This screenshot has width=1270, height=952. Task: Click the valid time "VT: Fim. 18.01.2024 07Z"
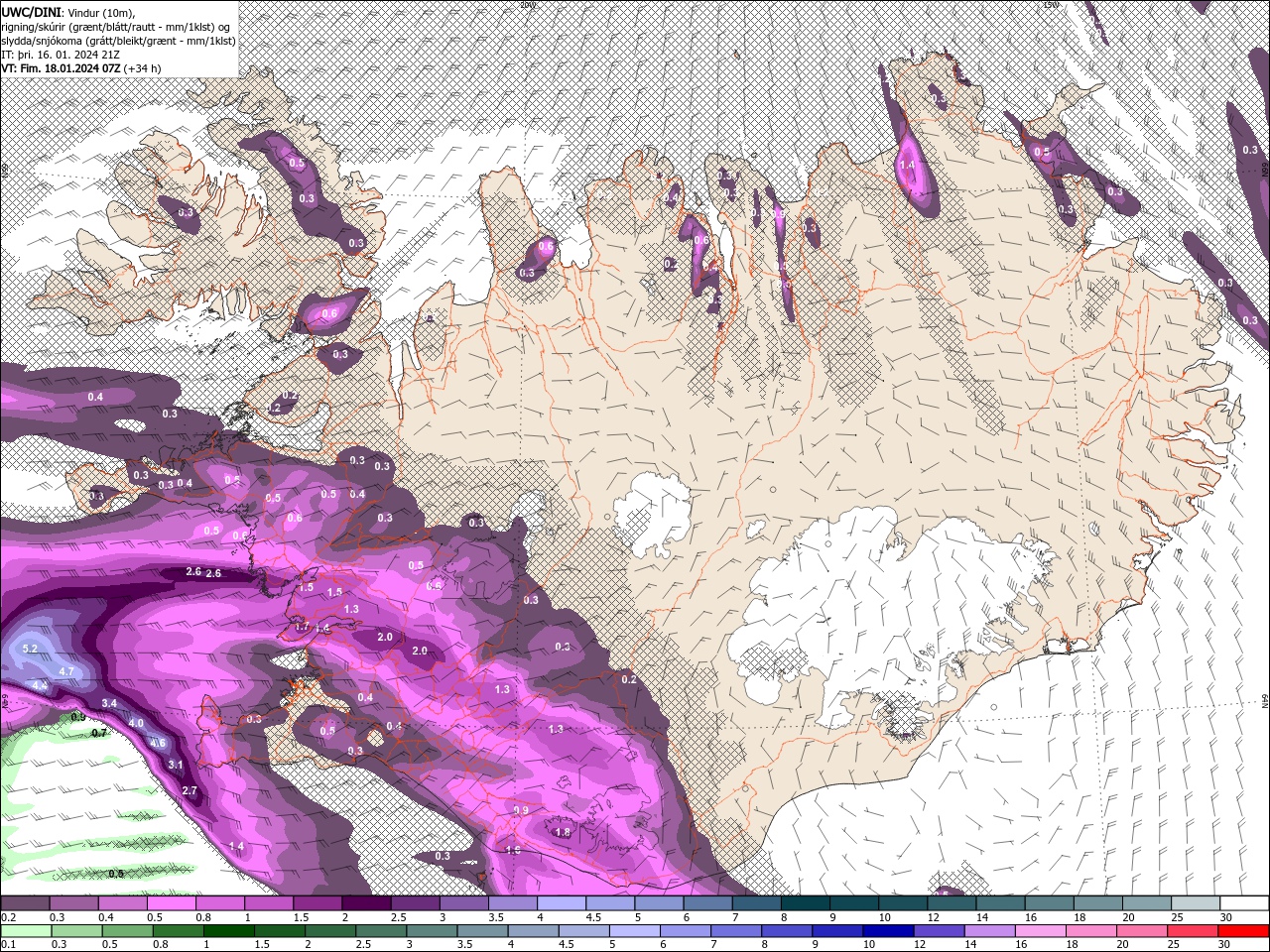61,68
